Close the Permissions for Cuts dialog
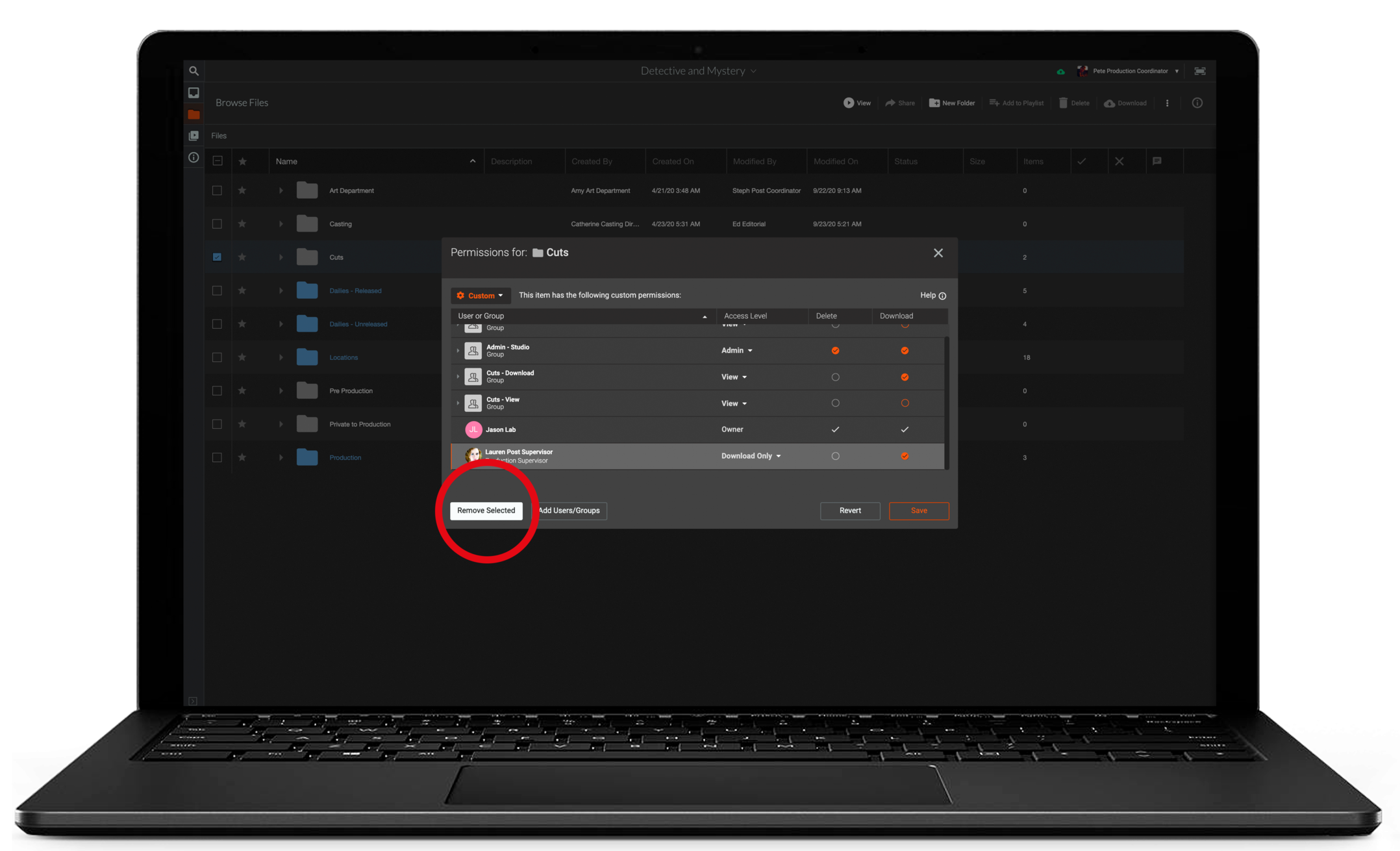The image size is (1400, 851). tap(938, 253)
